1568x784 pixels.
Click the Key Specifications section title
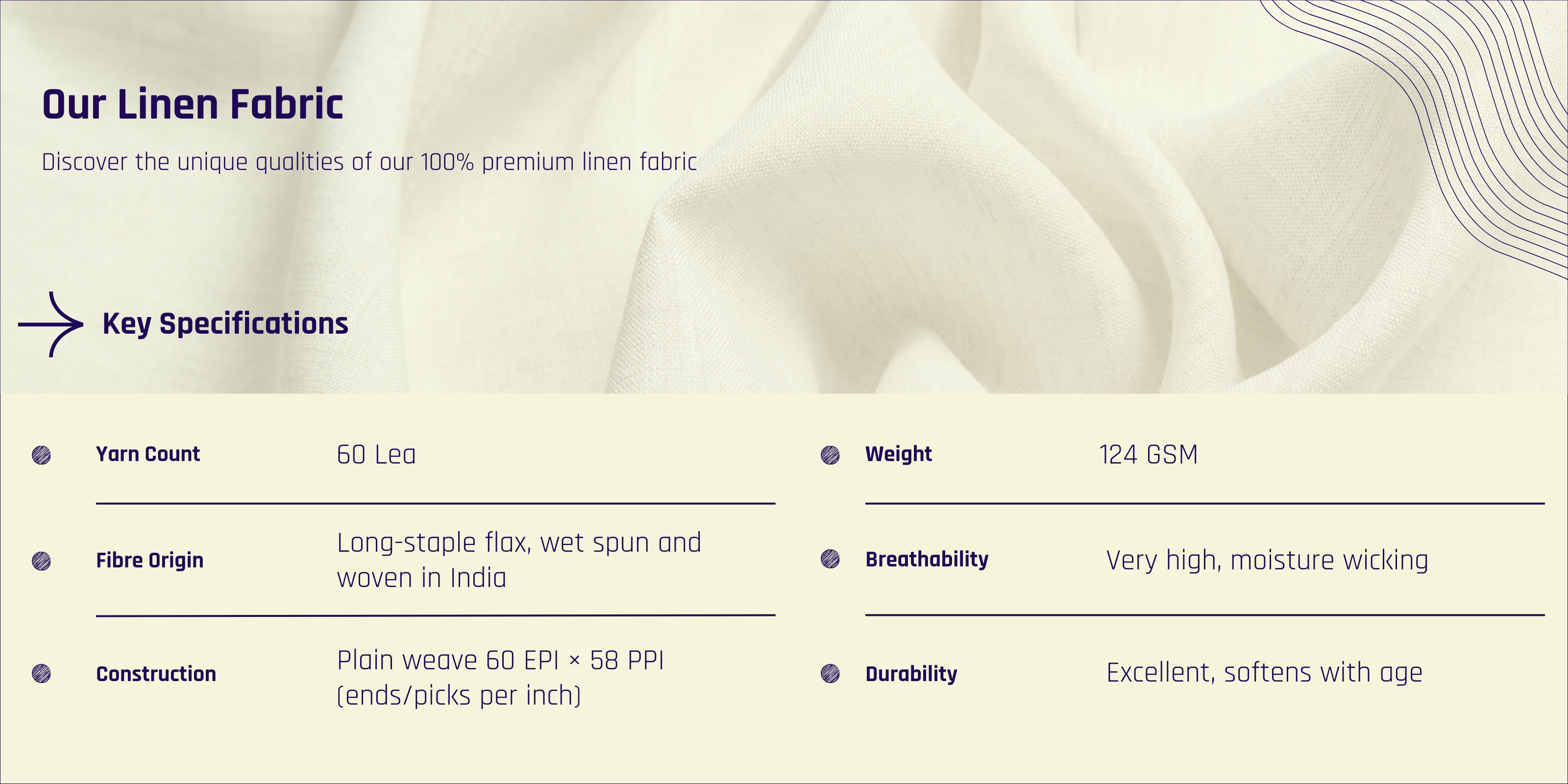click(x=225, y=323)
